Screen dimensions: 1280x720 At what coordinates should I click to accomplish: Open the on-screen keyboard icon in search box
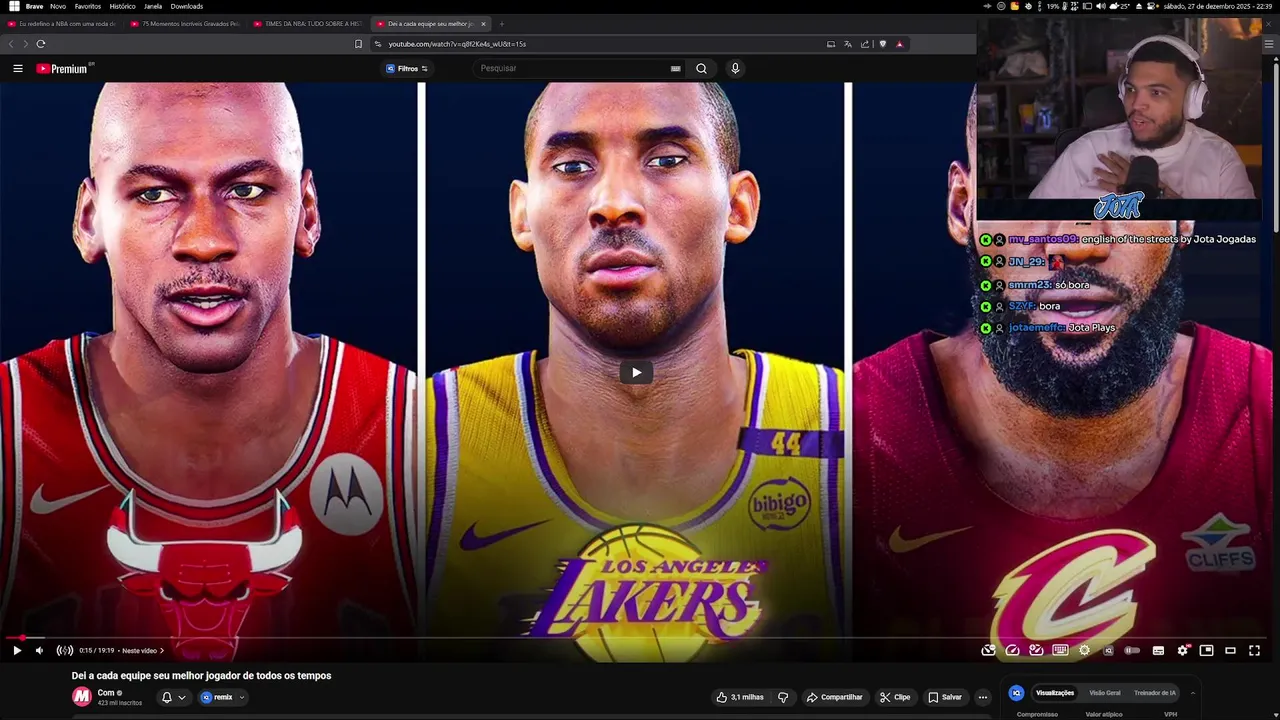(676, 68)
